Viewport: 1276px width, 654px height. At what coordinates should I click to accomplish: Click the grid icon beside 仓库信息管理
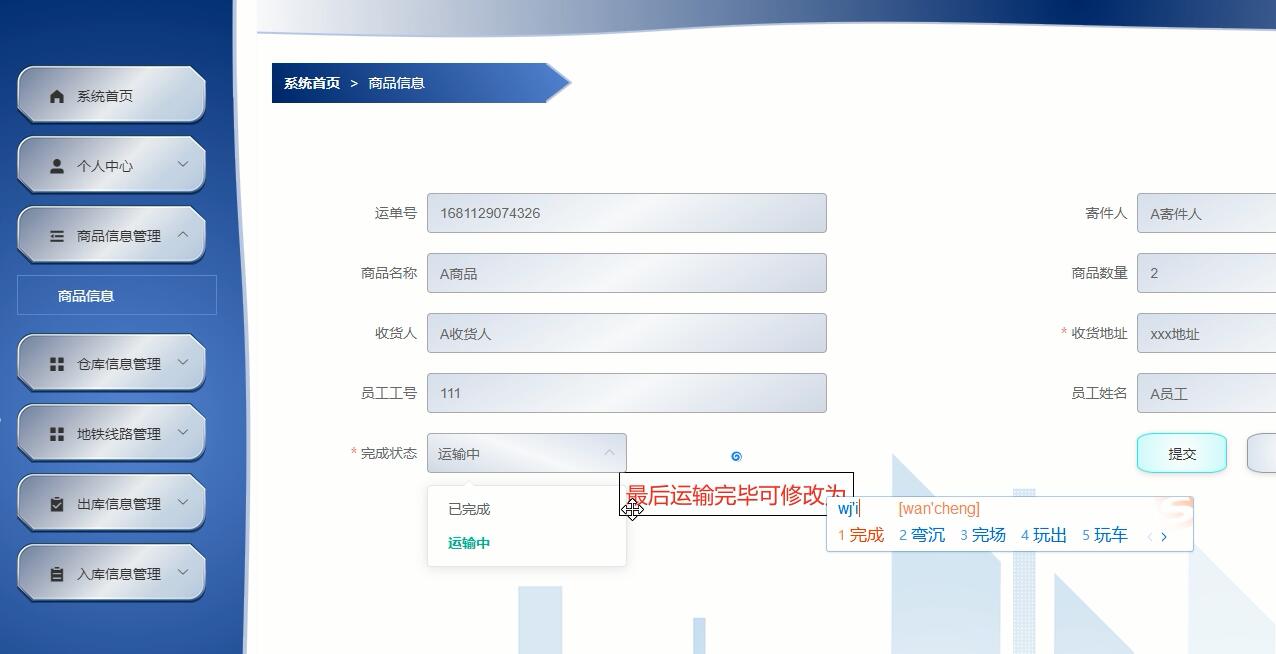pos(57,364)
